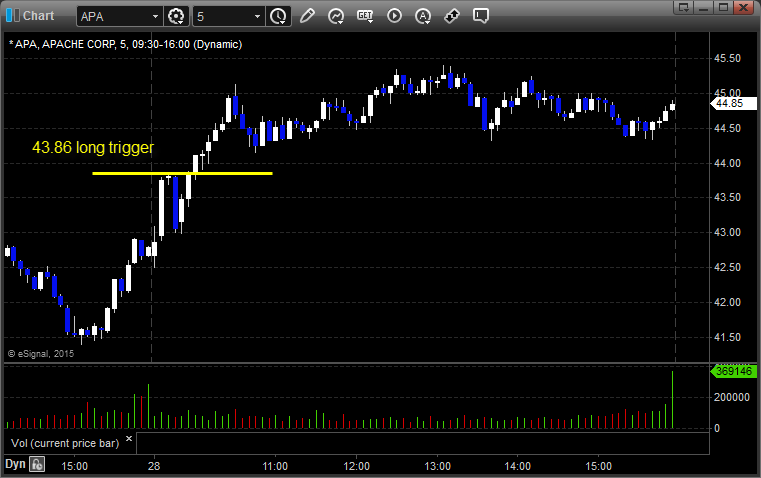Toggle the lock icon beside Dyn

coord(37,464)
